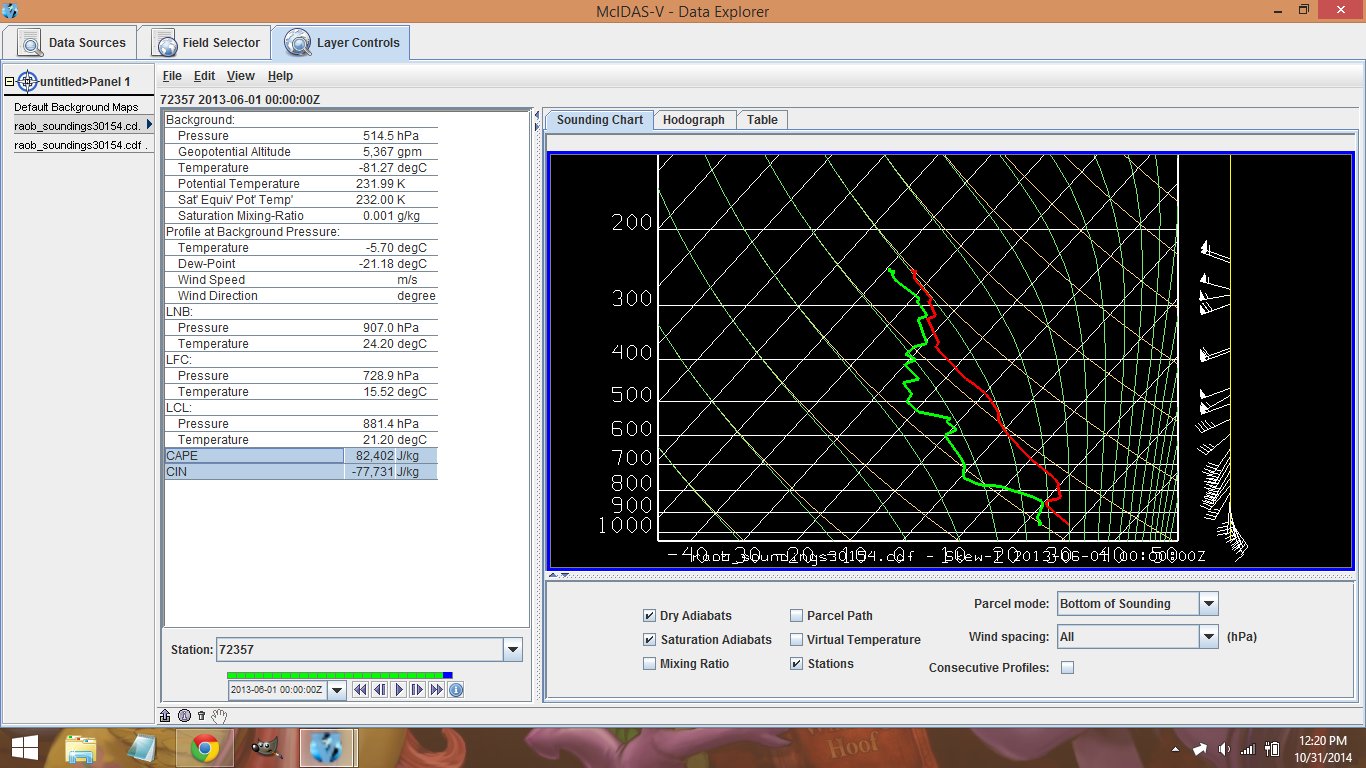
Task: Select the Sounding Chart tab
Action: (x=600, y=120)
